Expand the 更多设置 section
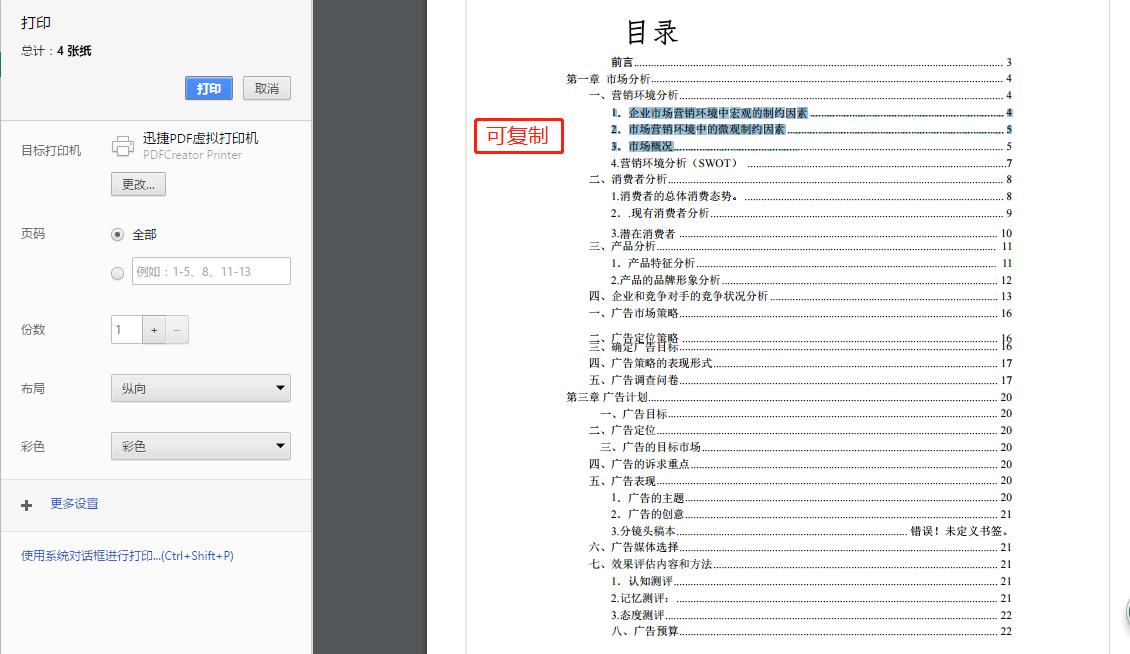Viewport: 1130px width, 654px height. pyautogui.click(x=72, y=504)
